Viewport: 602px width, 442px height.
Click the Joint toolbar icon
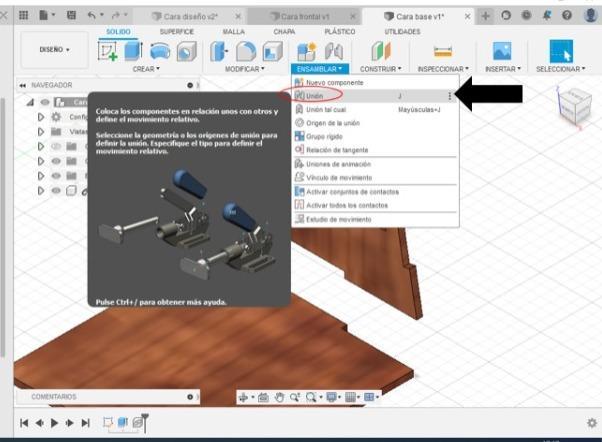[334, 51]
